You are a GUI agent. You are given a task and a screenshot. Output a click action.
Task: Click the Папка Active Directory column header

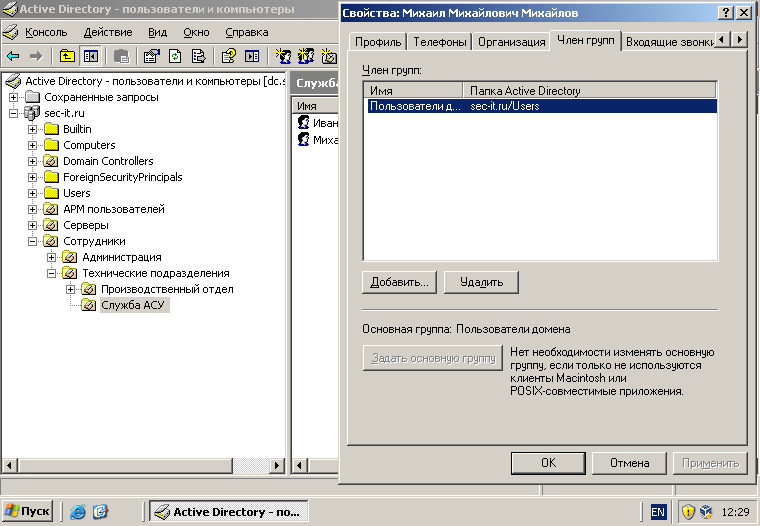point(589,91)
